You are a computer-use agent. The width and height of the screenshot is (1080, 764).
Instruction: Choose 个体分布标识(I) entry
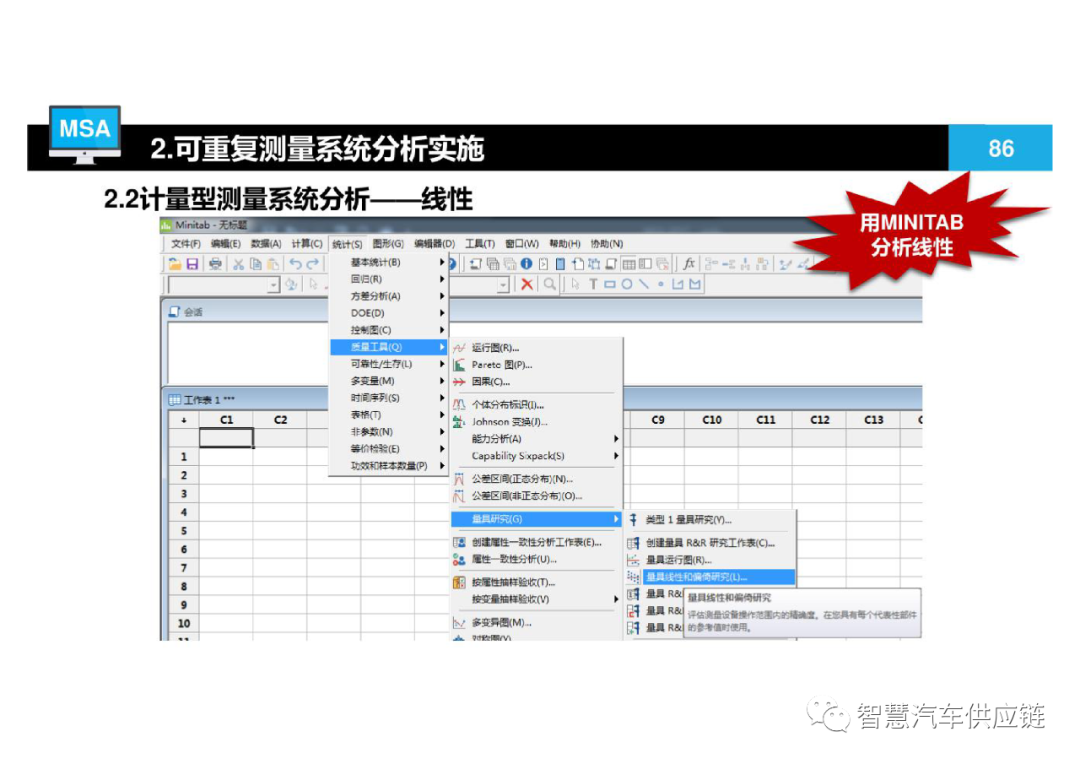pos(537,404)
